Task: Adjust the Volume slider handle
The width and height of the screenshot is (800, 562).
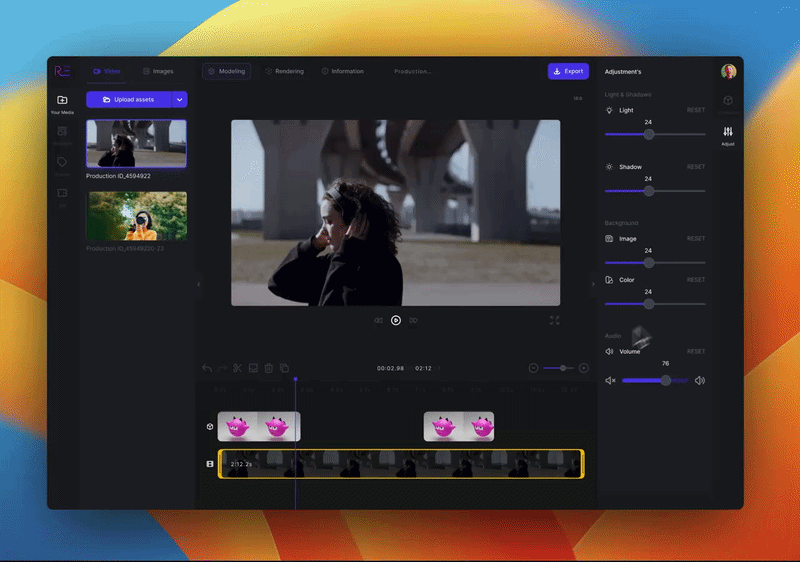Action: point(665,380)
